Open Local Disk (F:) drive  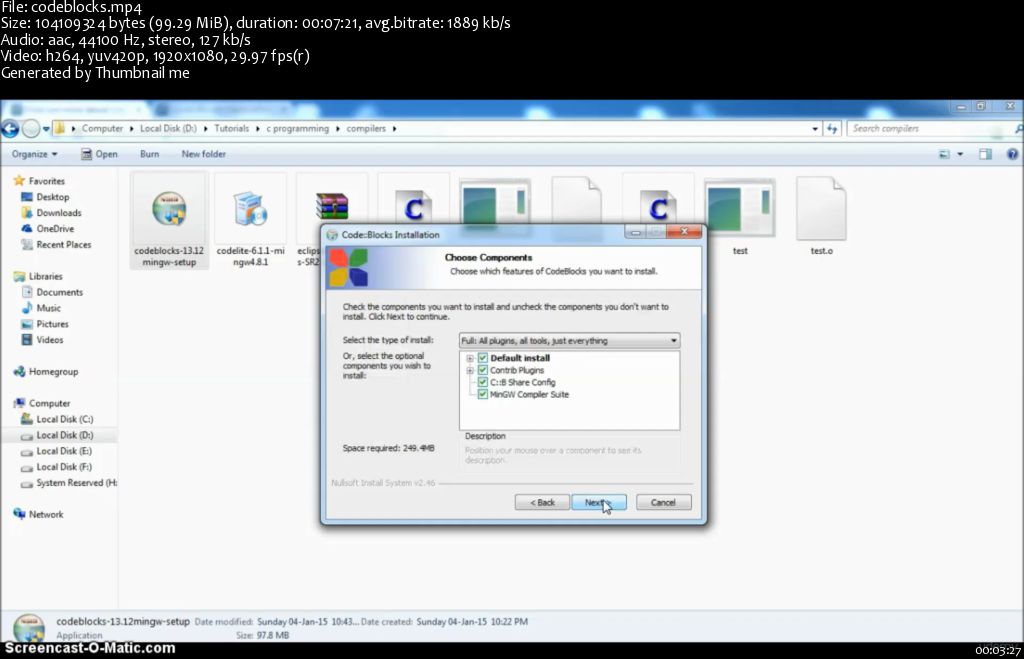click(x=57, y=467)
